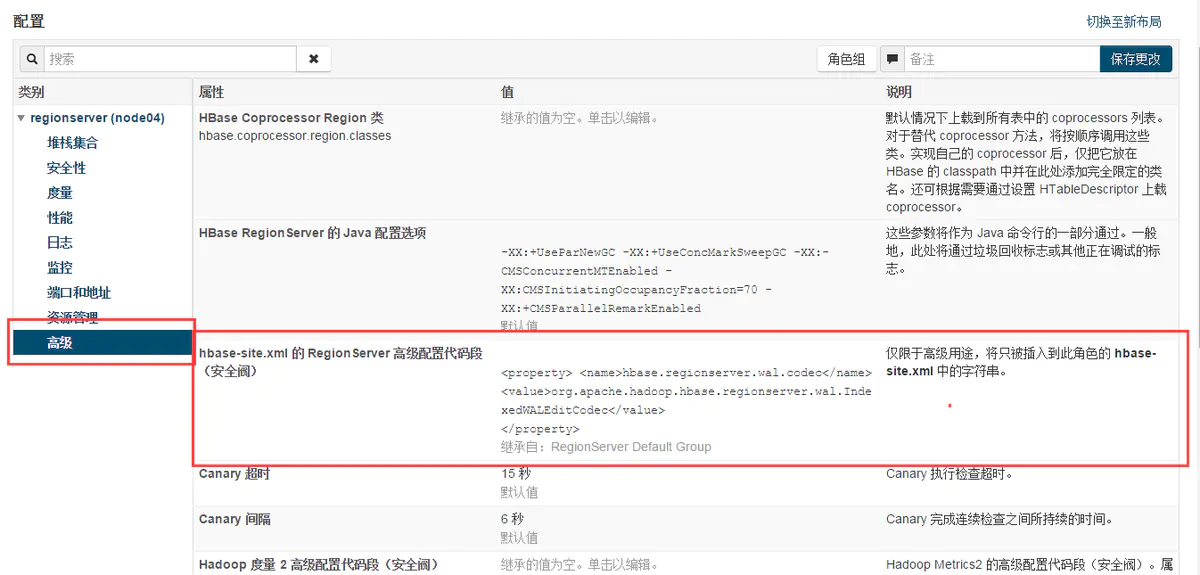Viewport: 1200px width, 575px height.
Task: Click the 属性 column header
Action: click(211, 91)
